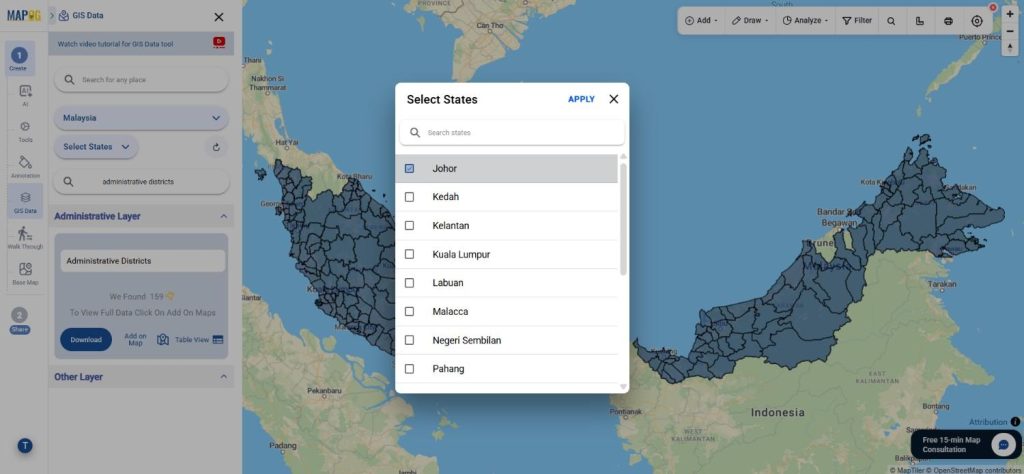Enable the Labuan checkbox
The width and height of the screenshot is (1024, 474).
point(409,283)
